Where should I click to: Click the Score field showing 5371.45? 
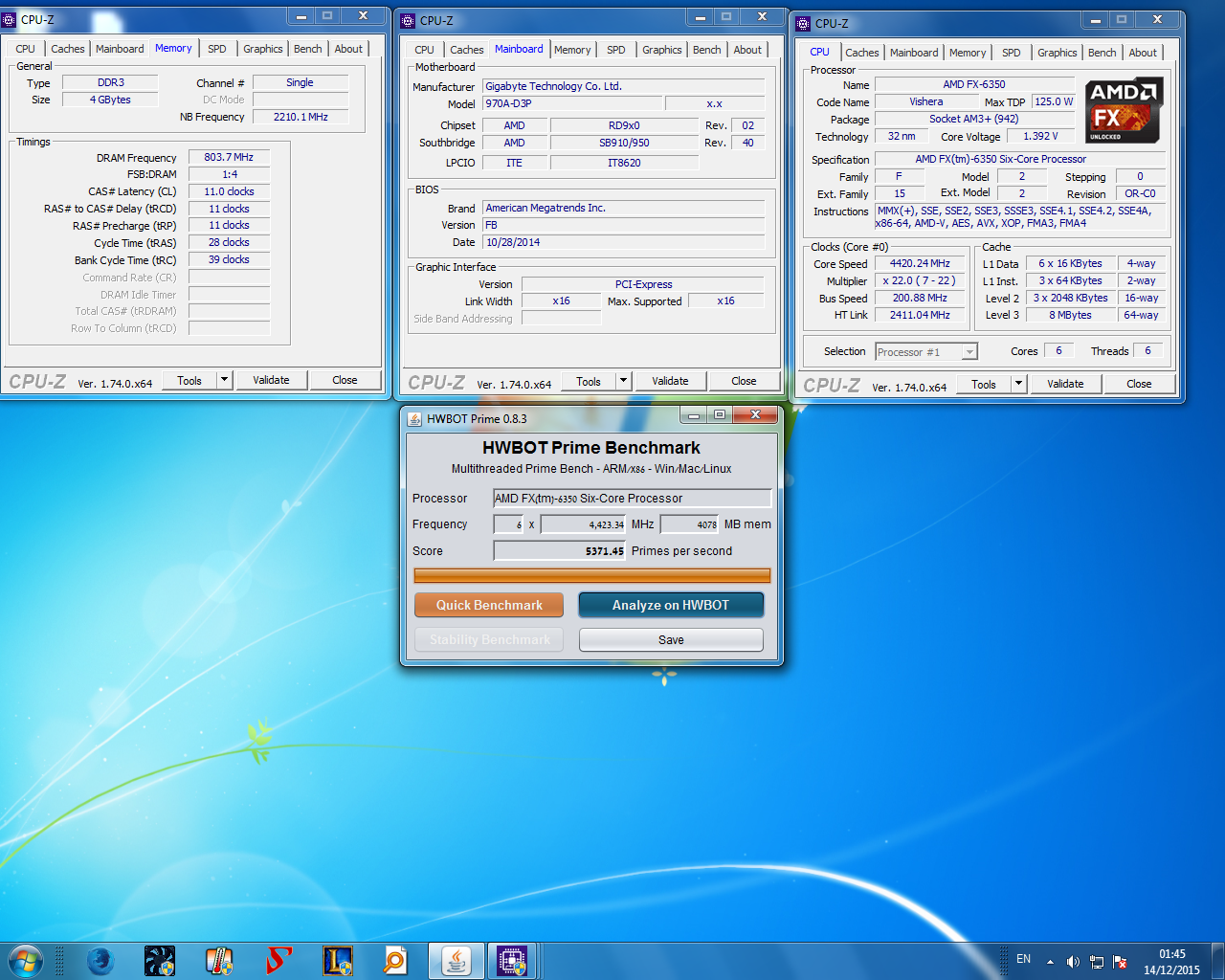coord(560,550)
